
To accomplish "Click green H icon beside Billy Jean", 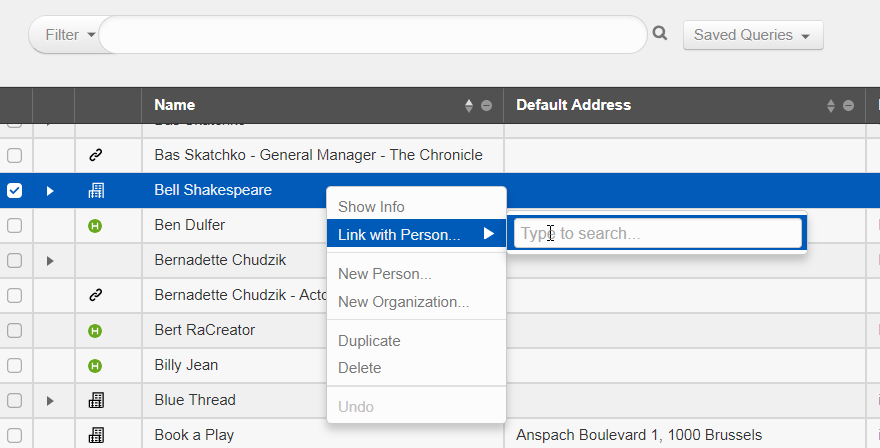I will (96, 365).
